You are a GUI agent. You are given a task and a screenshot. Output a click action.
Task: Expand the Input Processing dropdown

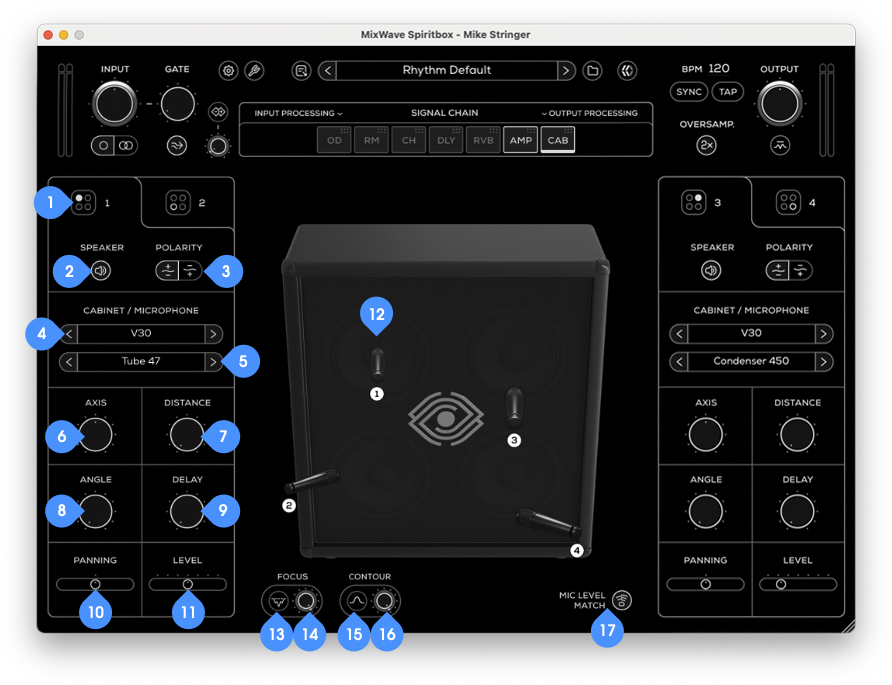[298, 113]
